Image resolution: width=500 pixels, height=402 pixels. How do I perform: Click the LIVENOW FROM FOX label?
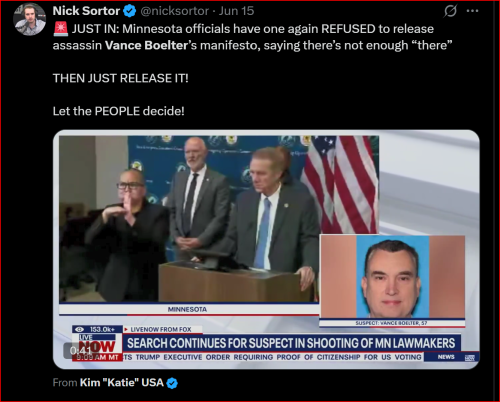161,329
